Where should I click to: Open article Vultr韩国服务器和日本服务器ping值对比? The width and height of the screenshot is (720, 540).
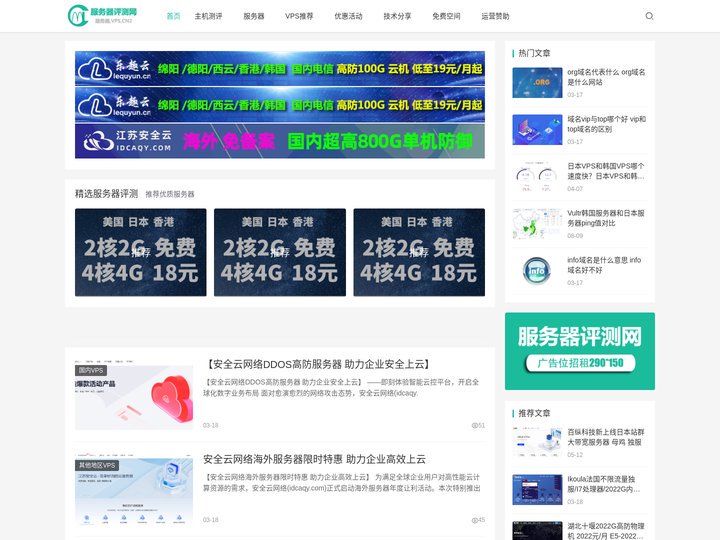click(606, 218)
